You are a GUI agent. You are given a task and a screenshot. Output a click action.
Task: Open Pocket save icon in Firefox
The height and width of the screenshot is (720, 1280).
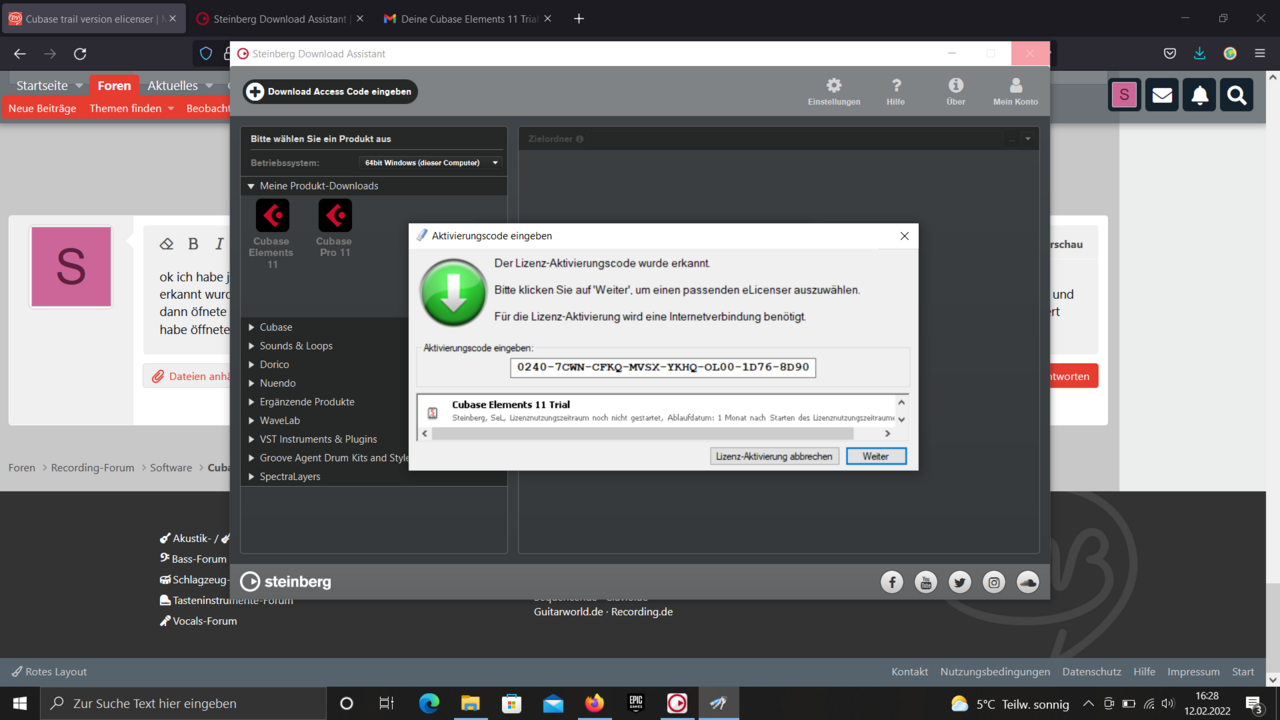[1170, 54]
